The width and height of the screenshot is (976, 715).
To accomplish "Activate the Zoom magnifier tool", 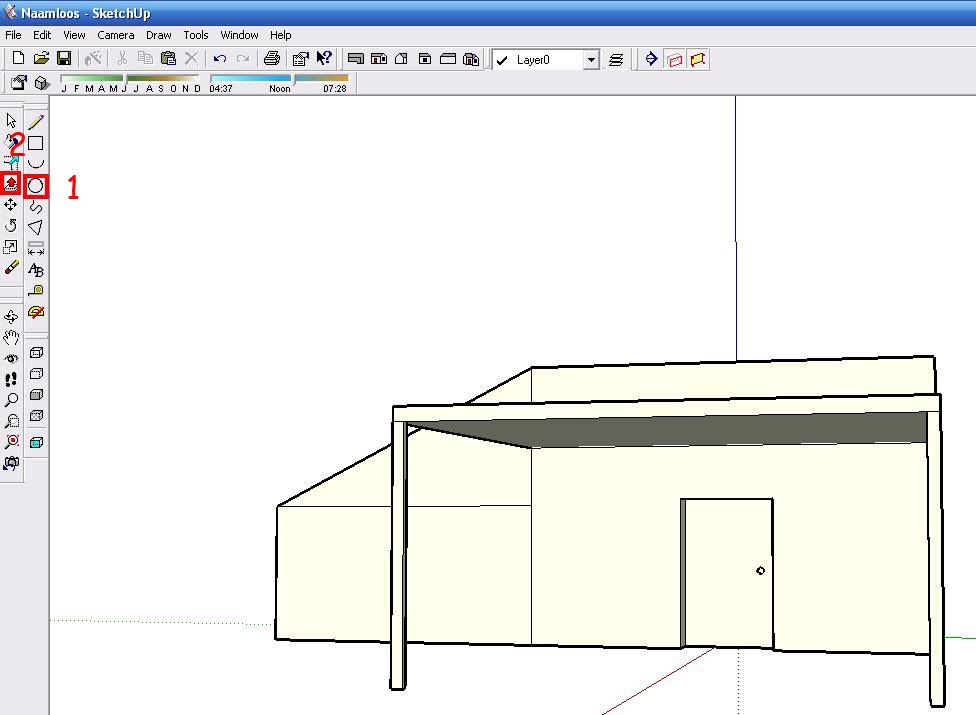I will [11, 400].
